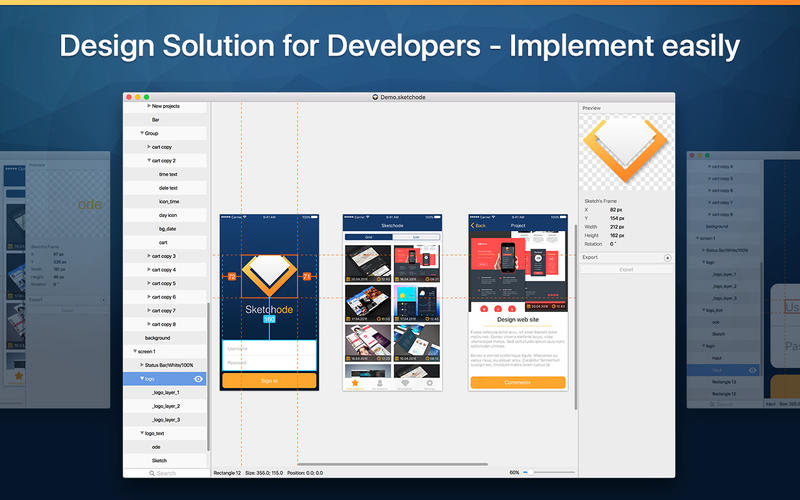Click the gear icon in gallery mockup tab bar
The width and height of the screenshot is (800, 500).
430,382
